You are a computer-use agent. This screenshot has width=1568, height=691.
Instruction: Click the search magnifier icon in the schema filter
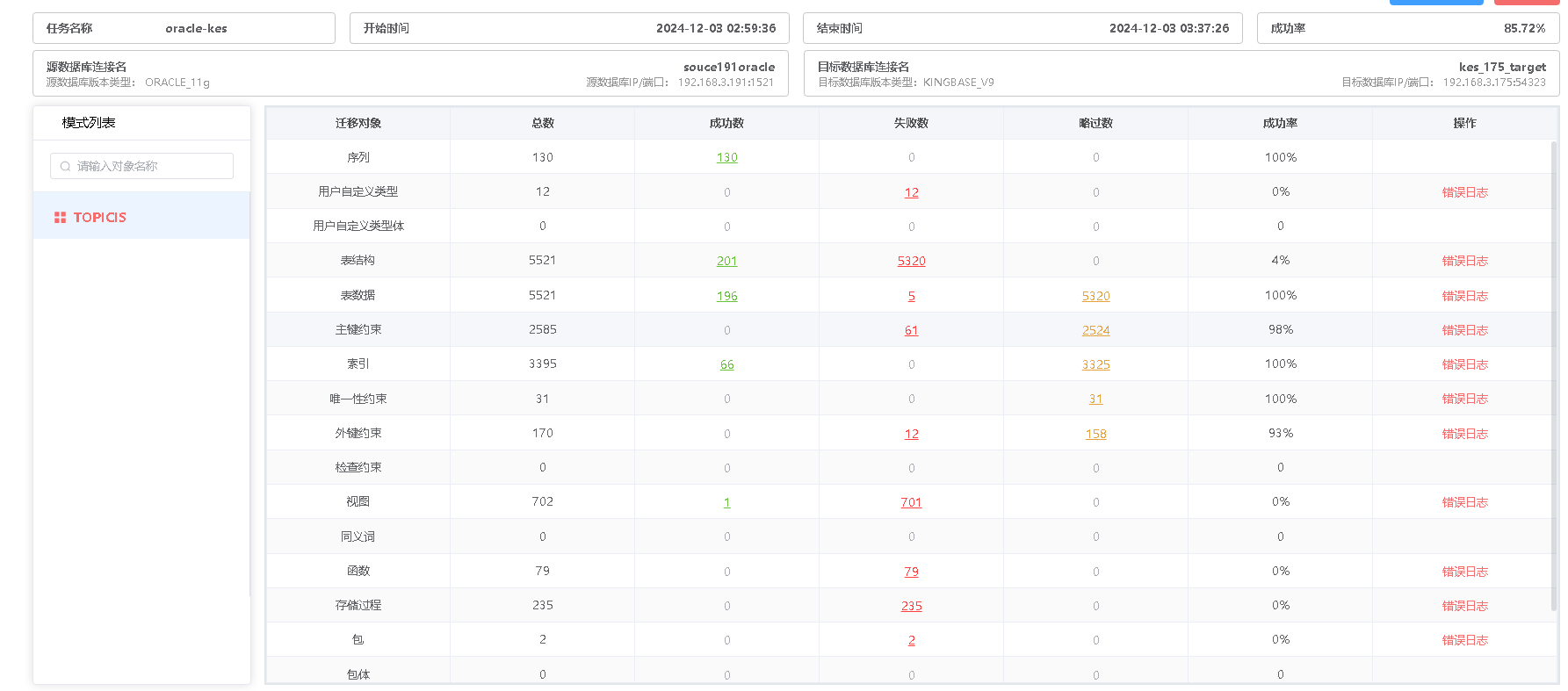[x=65, y=166]
